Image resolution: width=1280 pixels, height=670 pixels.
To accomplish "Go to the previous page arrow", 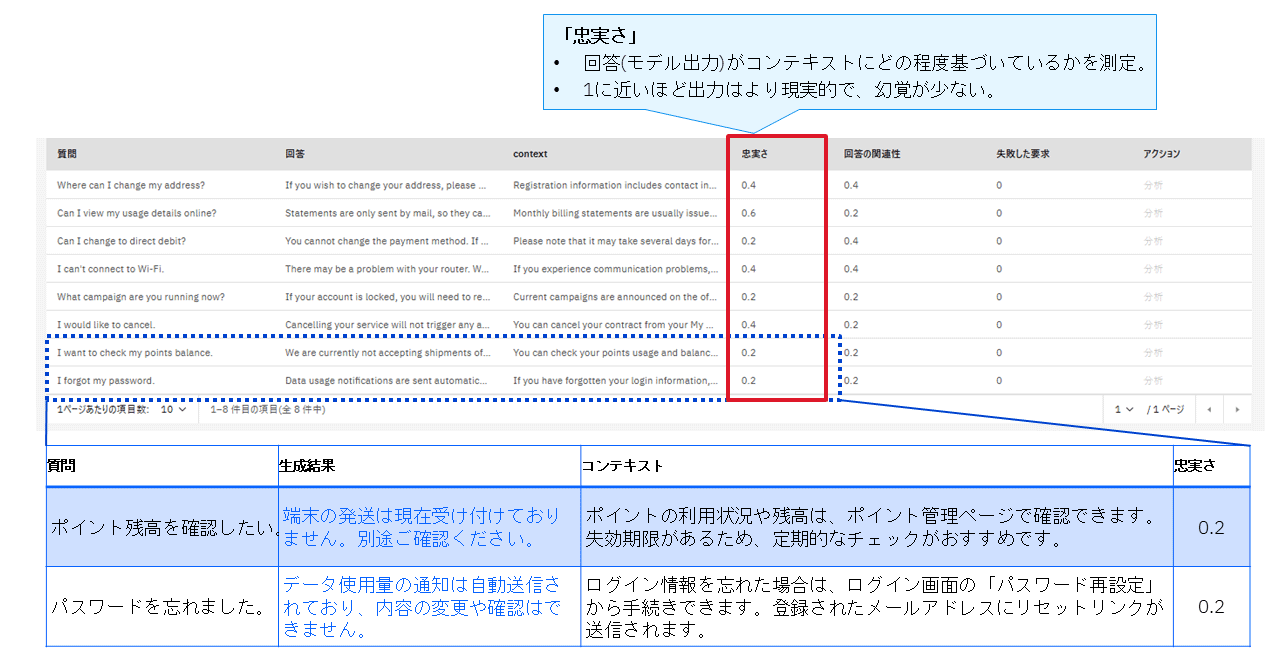I will (x=1210, y=410).
